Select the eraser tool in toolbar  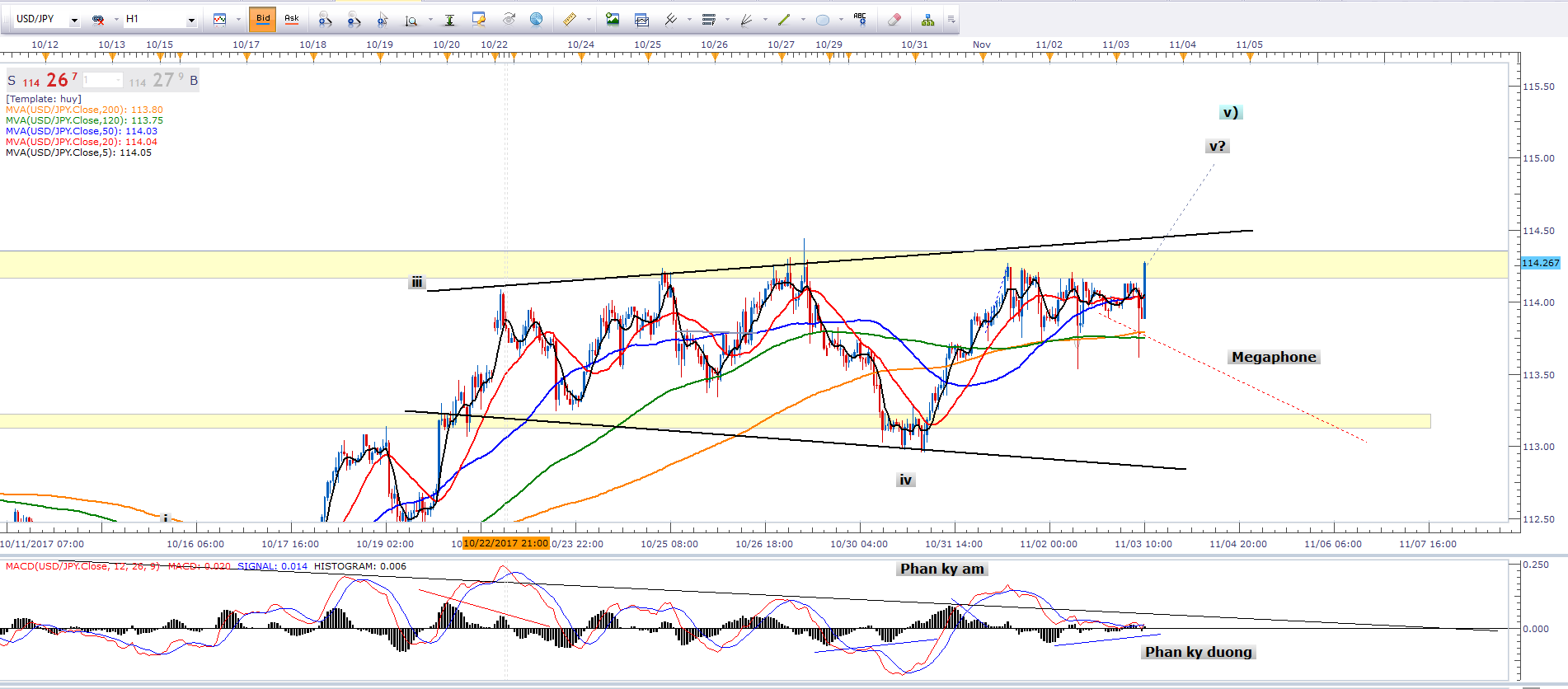coord(894,19)
